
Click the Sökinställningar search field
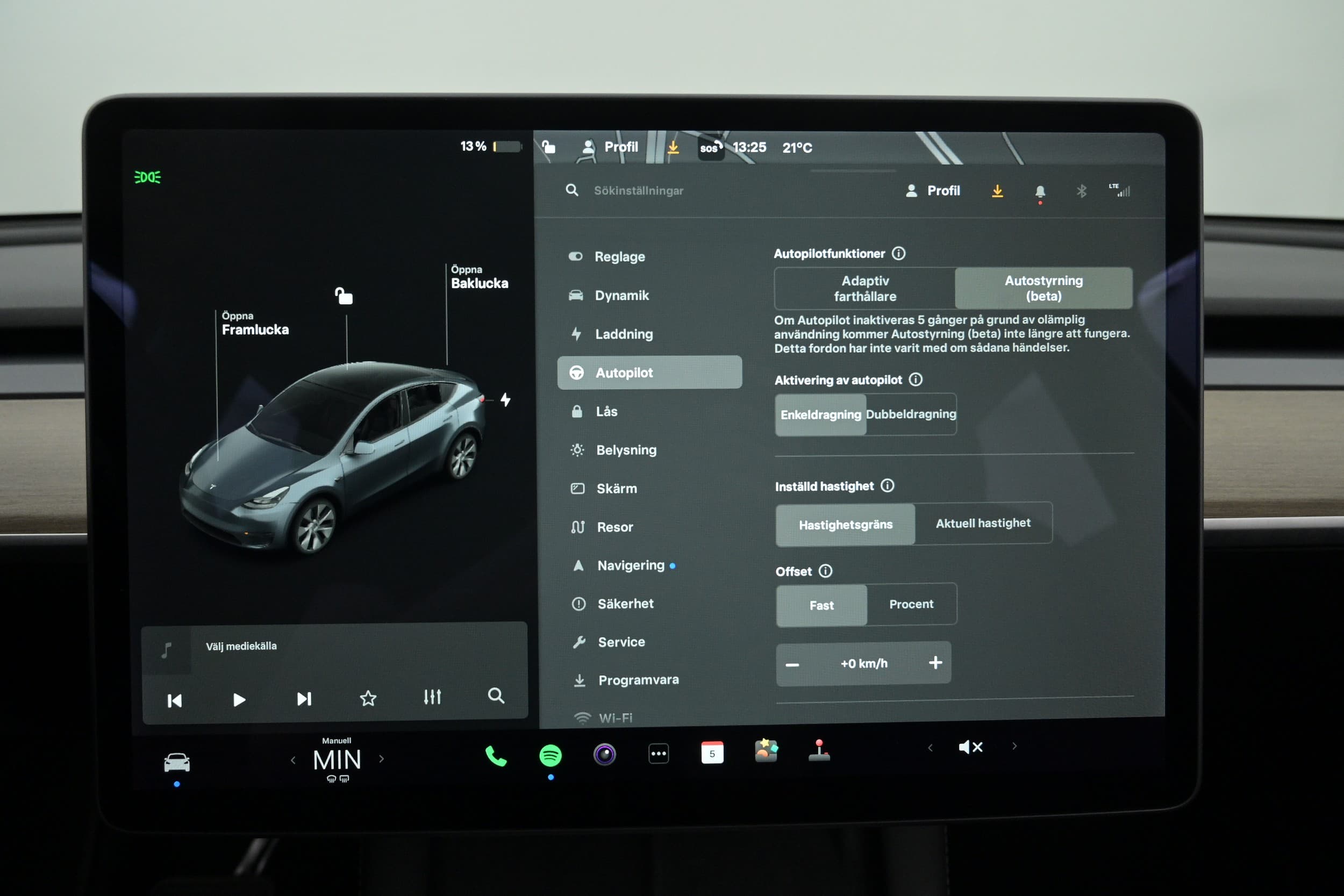coord(638,191)
